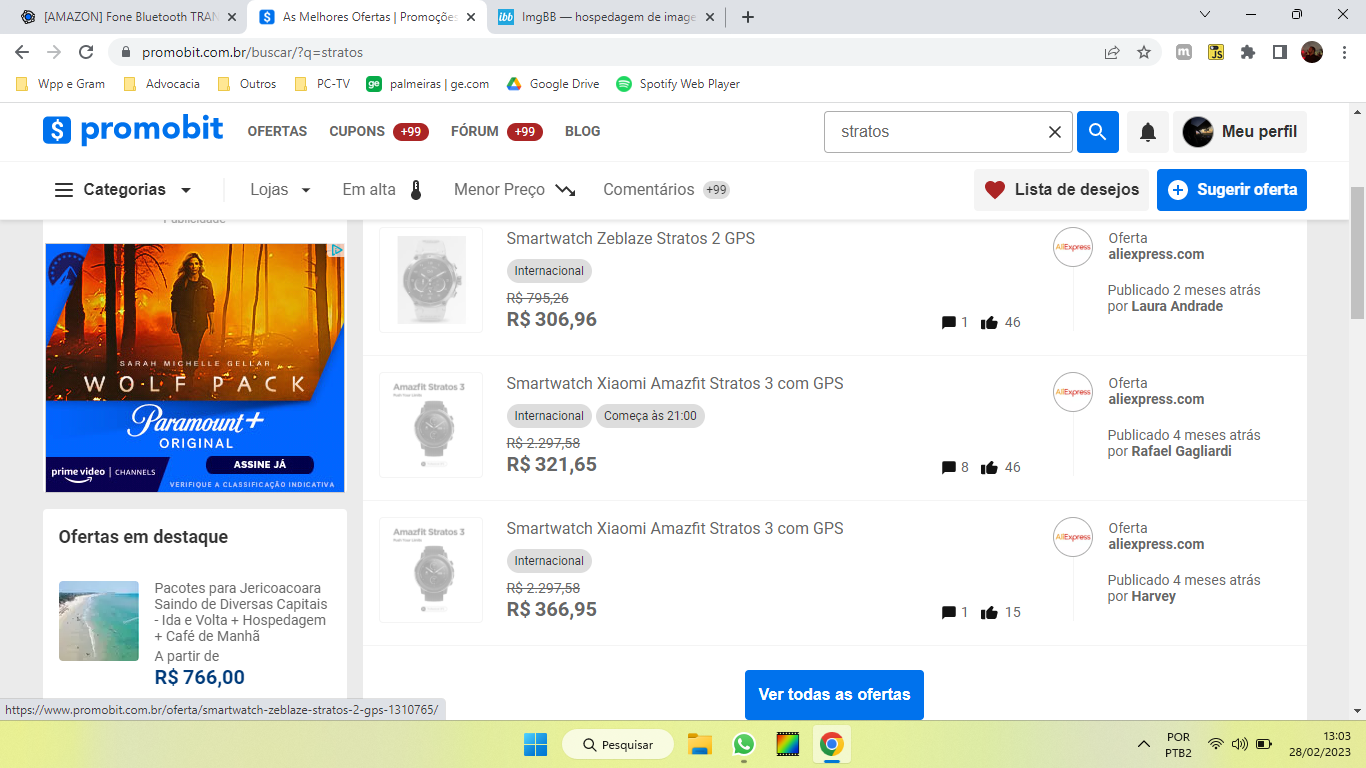1366x768 pixels.
Task: Share this page from address bar
Action: tap(1112, 52)
